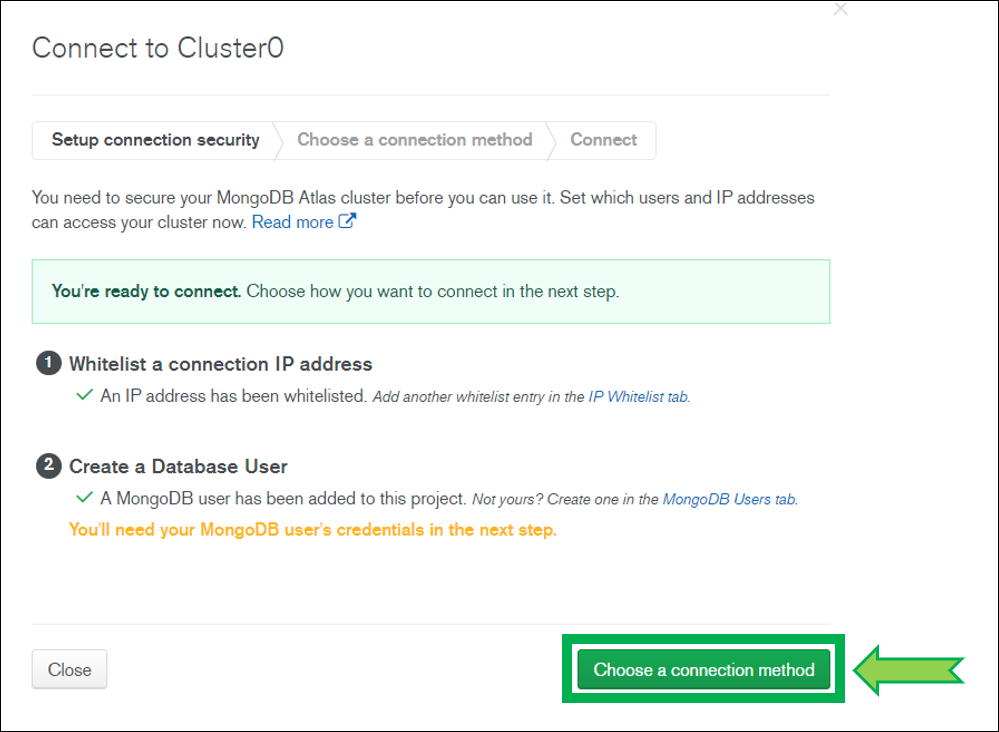This screenshot has height=732, width=999.
Task: Click the Whitelist a connection IP address heading
Action: coord(220,364)
